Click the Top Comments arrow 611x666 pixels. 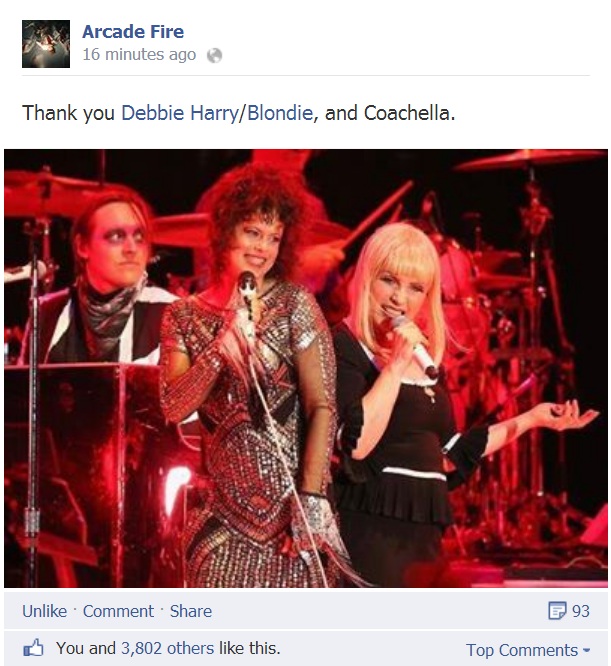586,651
